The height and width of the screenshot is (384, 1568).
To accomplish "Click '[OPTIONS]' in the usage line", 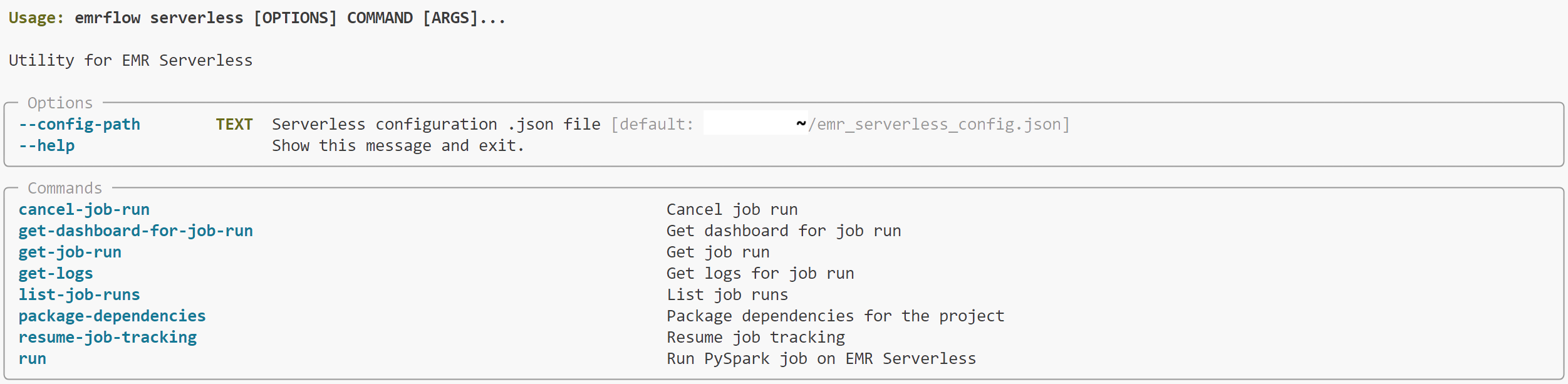I will (295, 18).
